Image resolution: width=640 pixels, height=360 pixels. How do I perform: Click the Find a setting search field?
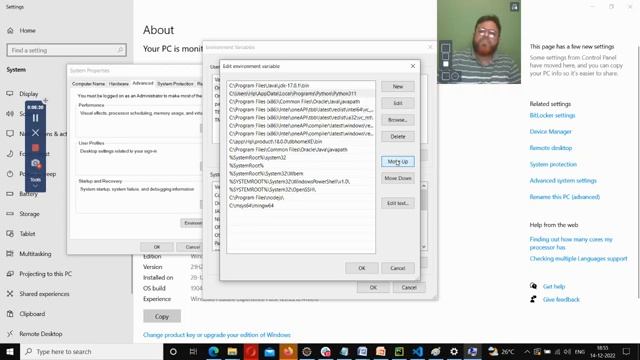(67, 50)
